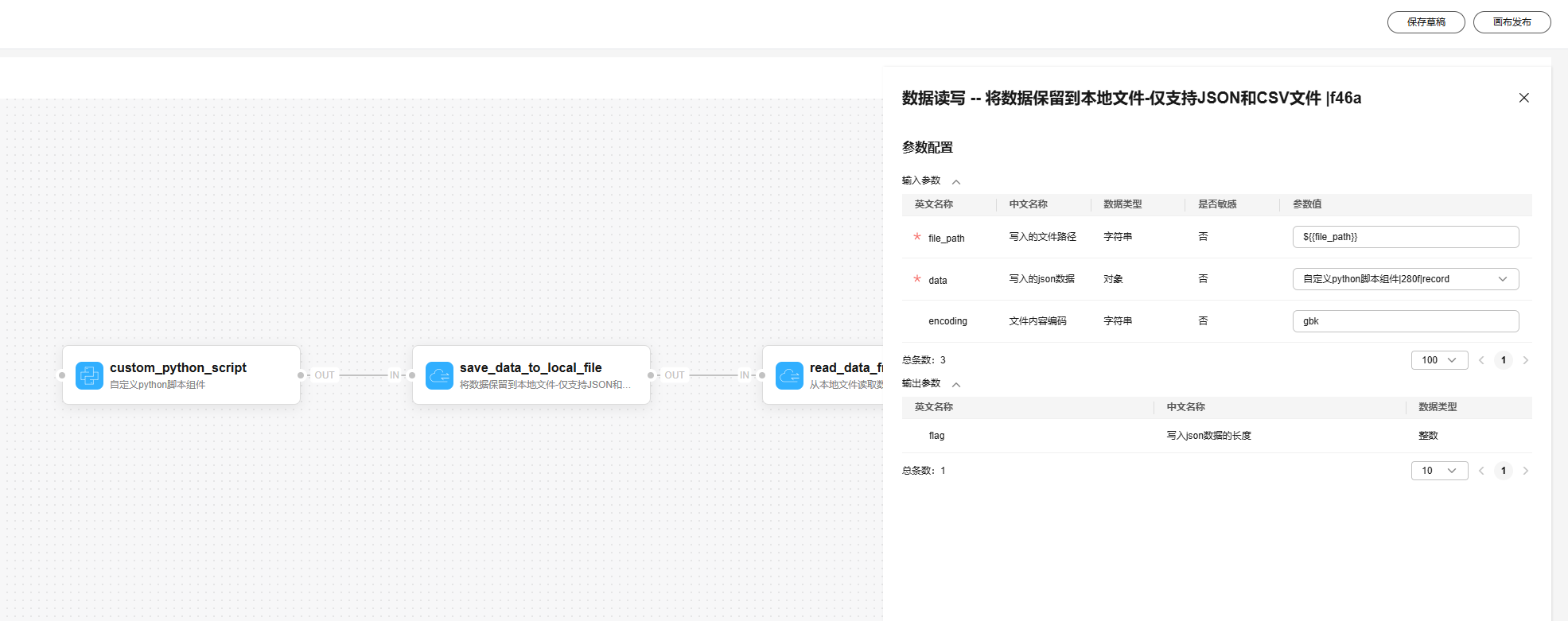Collapse the 输入参数 section

[x=956, y=182]
